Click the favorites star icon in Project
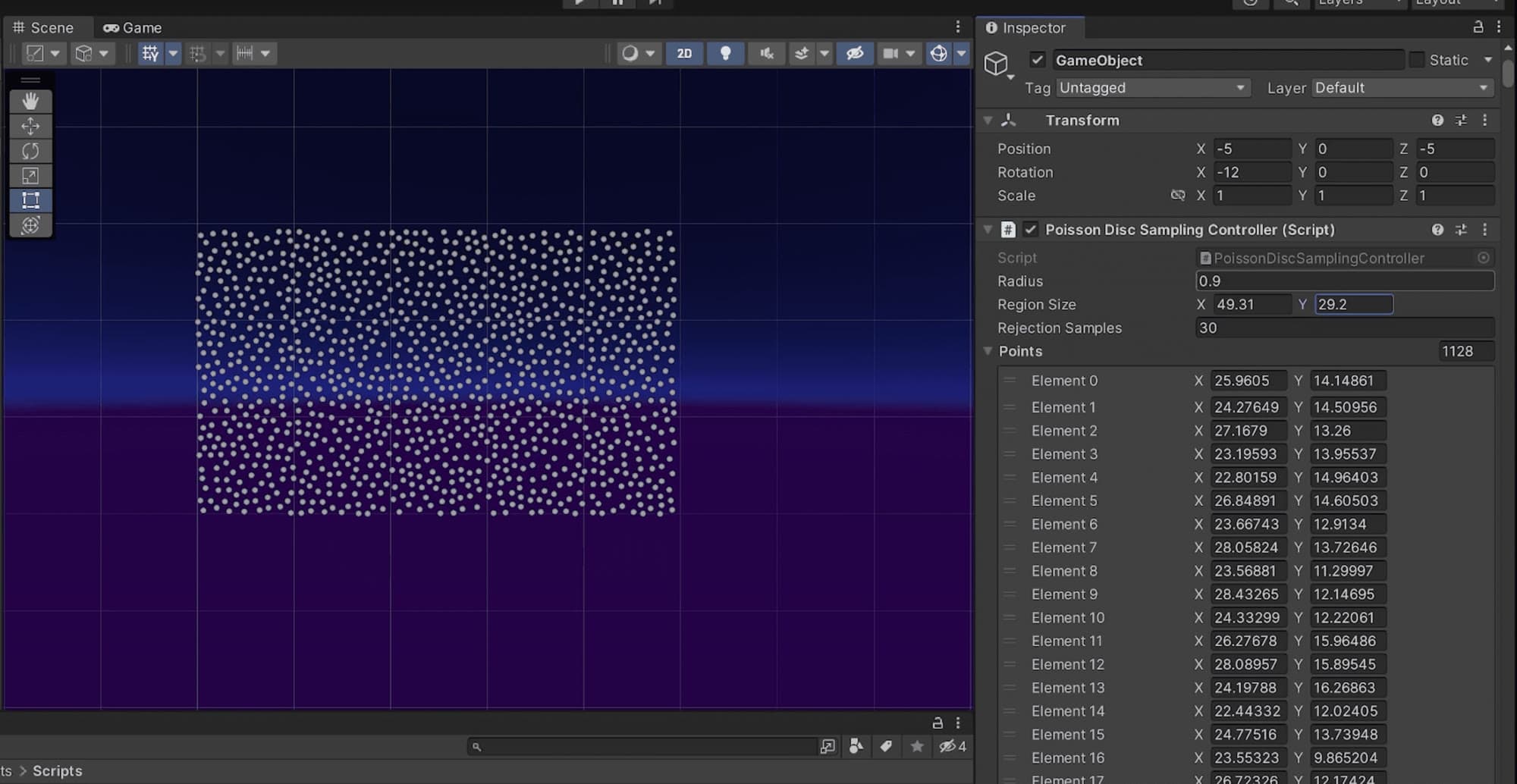Image resolution: width=1517 pixels, height=784 pixels. point(917,746)
